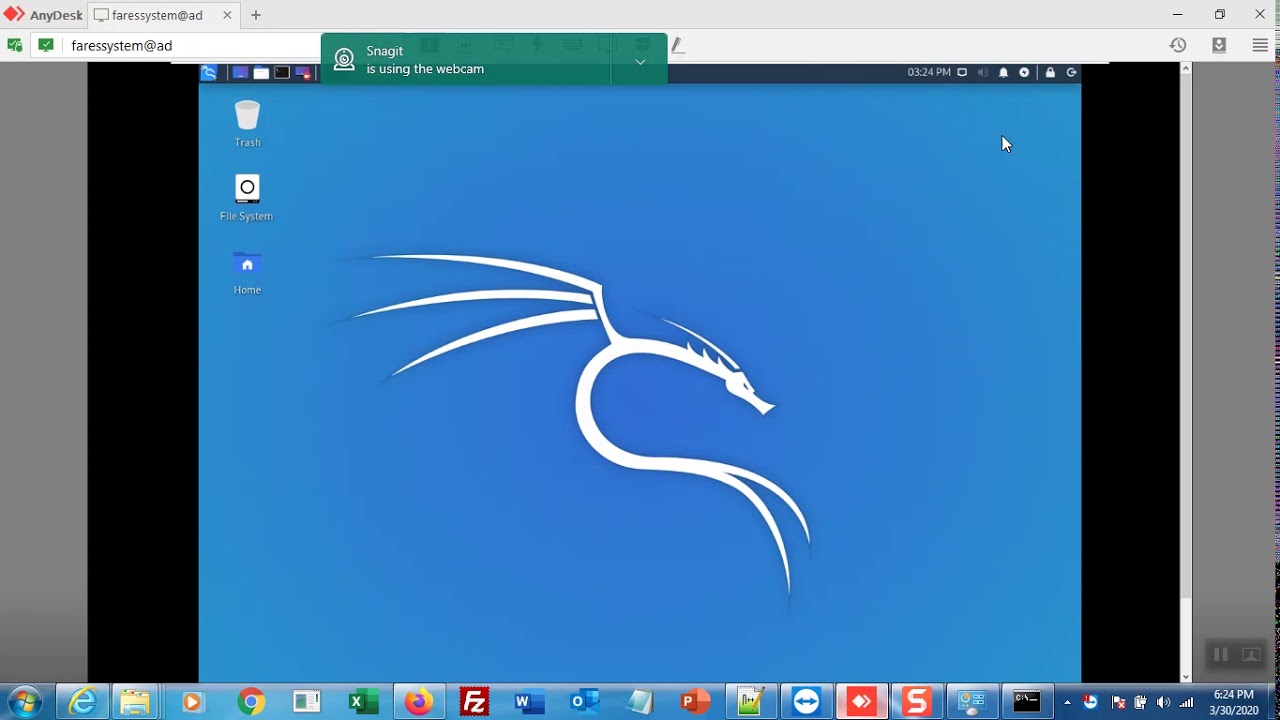Show hidden system tray icons arrow
This screenshot has width=1280, height=720.
[x=1067, y=702]
